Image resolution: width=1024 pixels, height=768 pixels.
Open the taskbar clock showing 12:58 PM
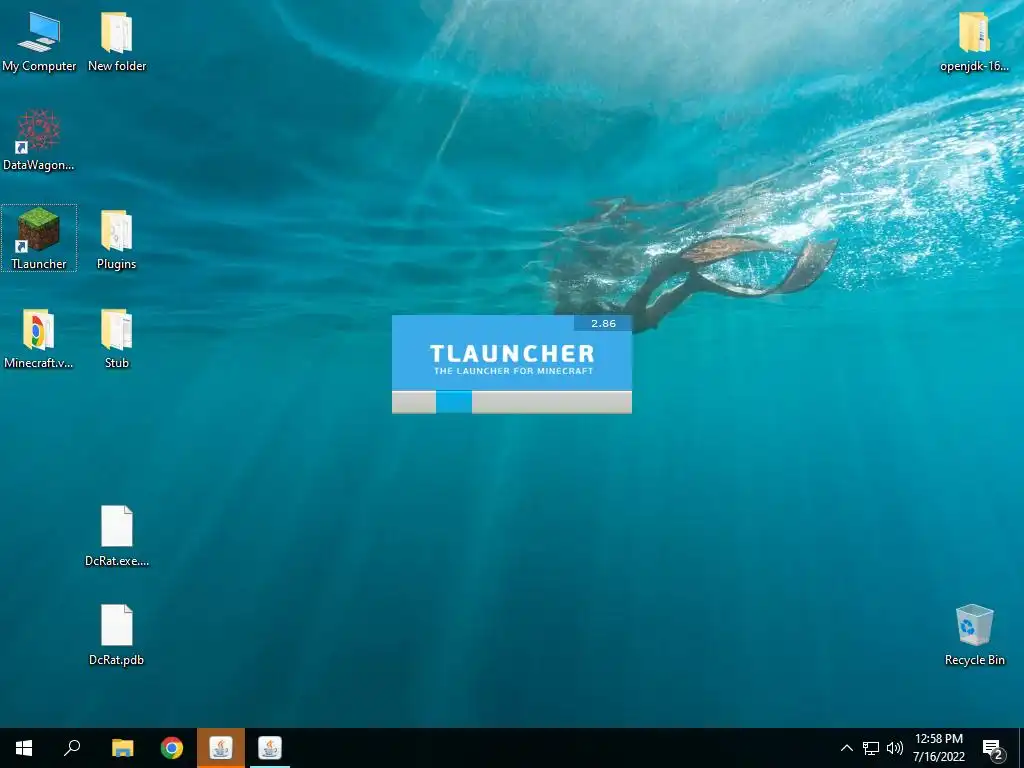(x=938, y=748)
